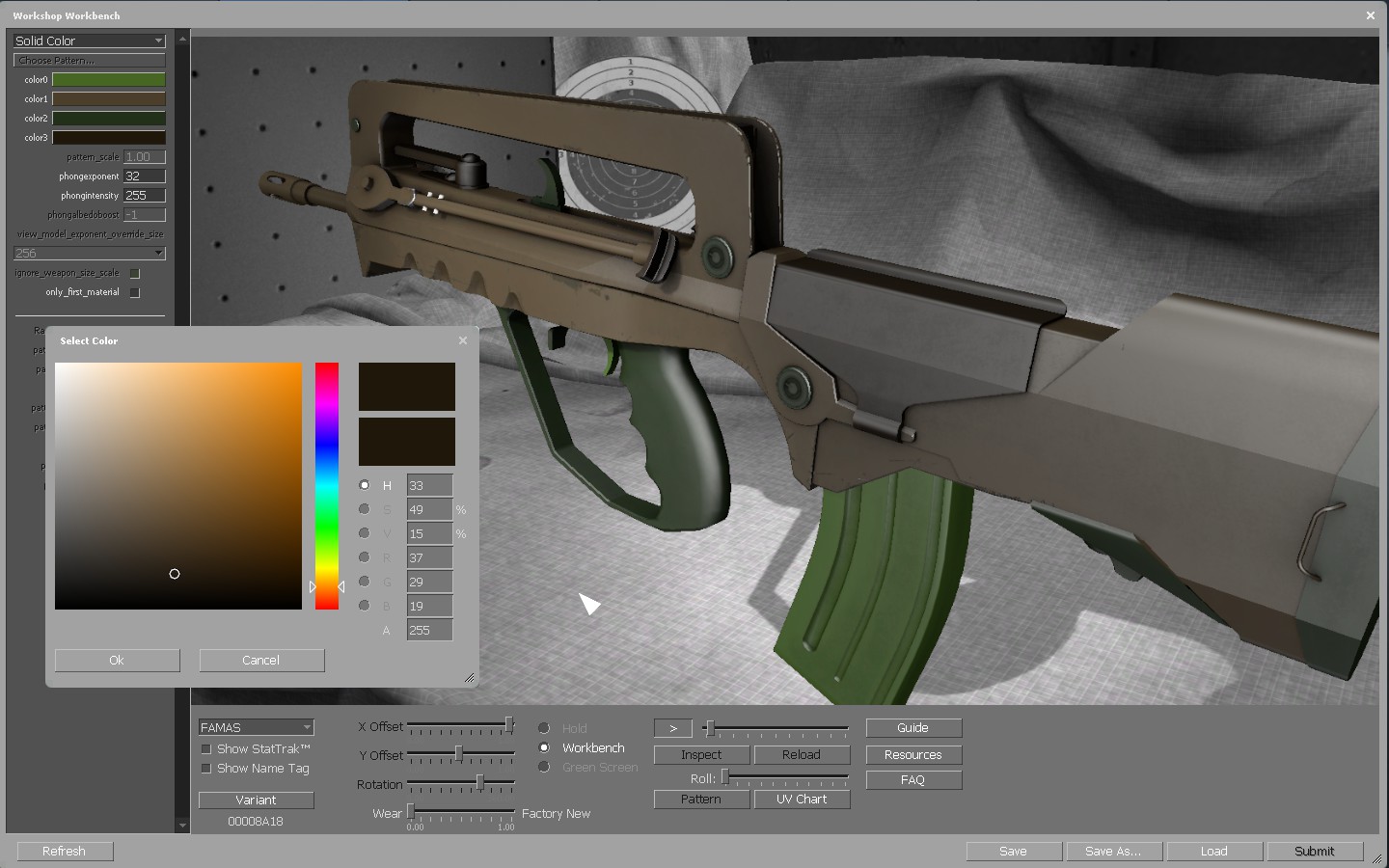Click the Wear slider handle
This screenshot has height=868, width=1389.
[x=410, y=811]
